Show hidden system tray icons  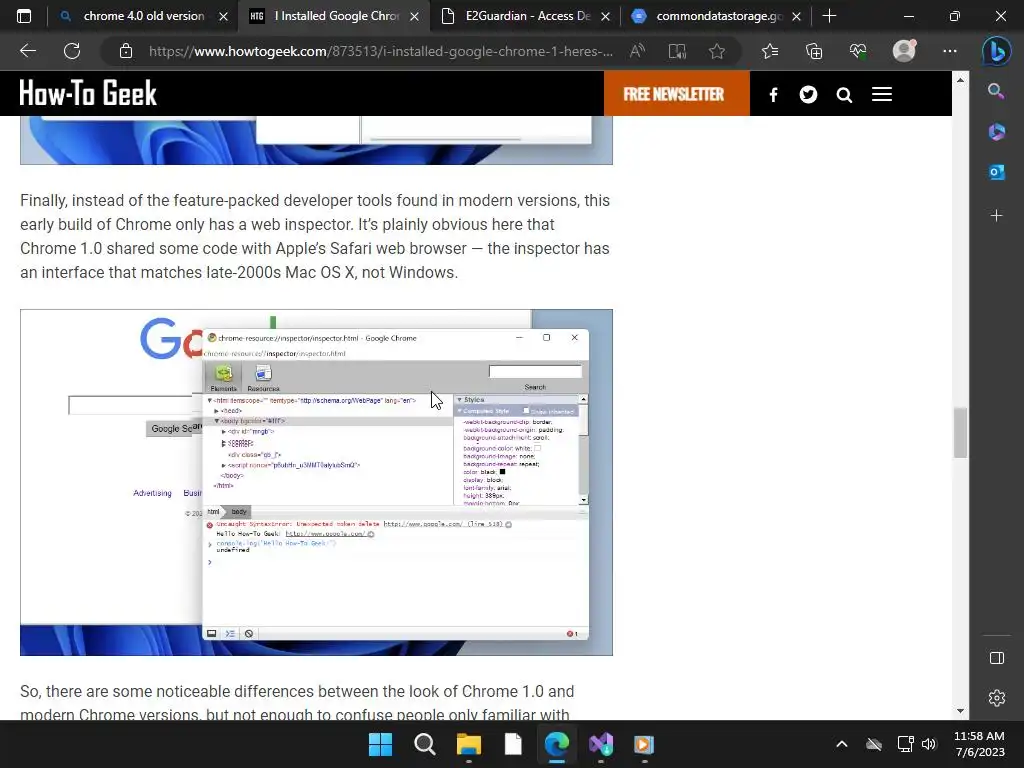click(x=842, y=744)
